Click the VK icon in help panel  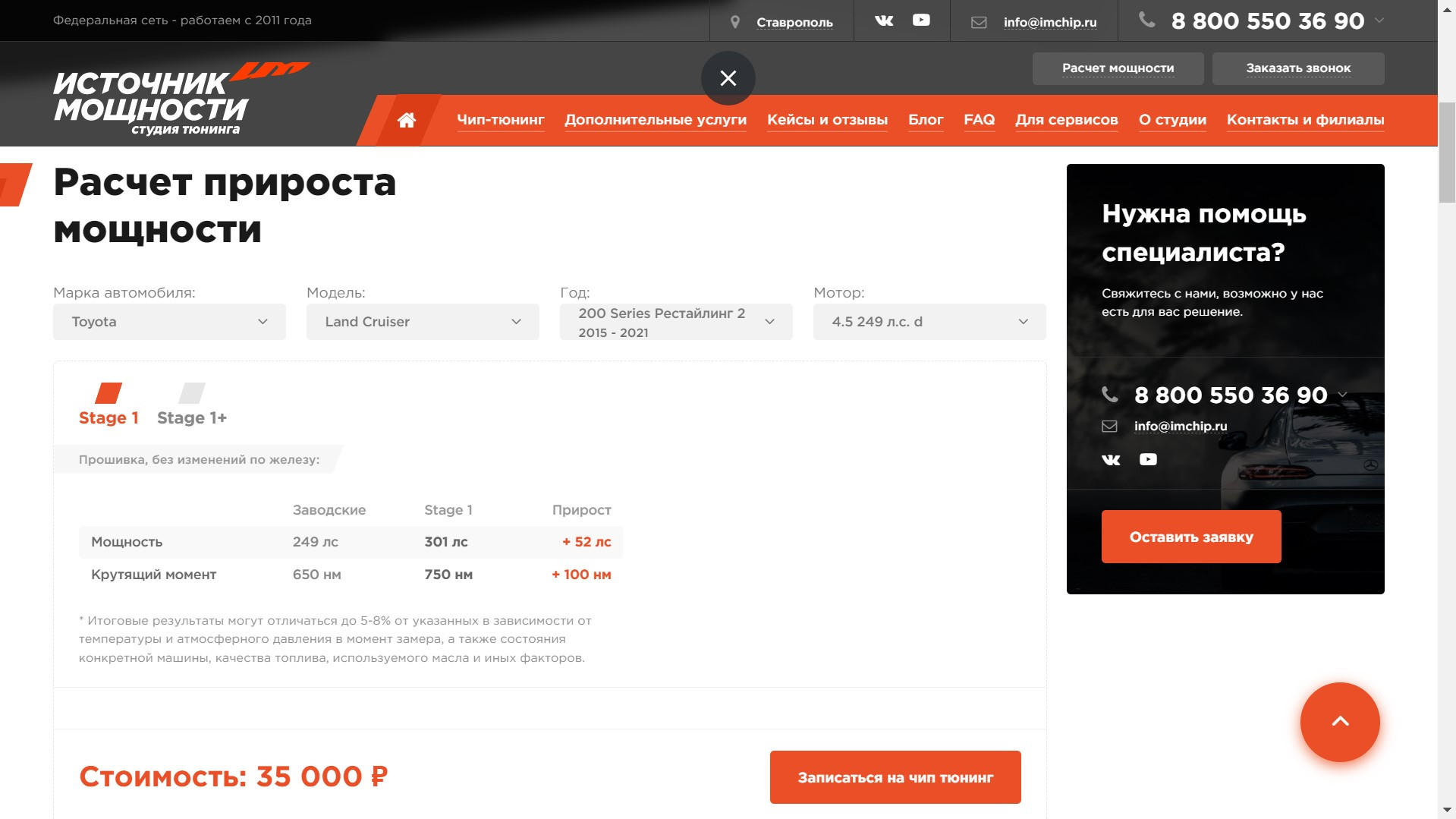(1111, 460)
